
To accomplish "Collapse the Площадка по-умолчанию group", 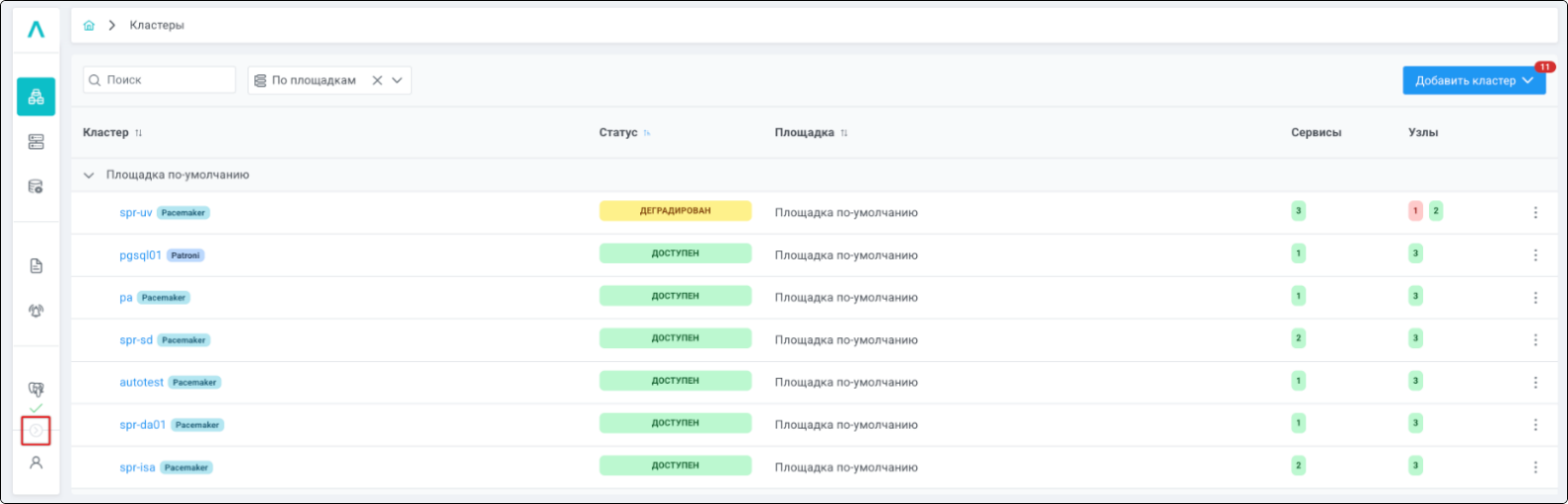I will [x=88, y=176].
